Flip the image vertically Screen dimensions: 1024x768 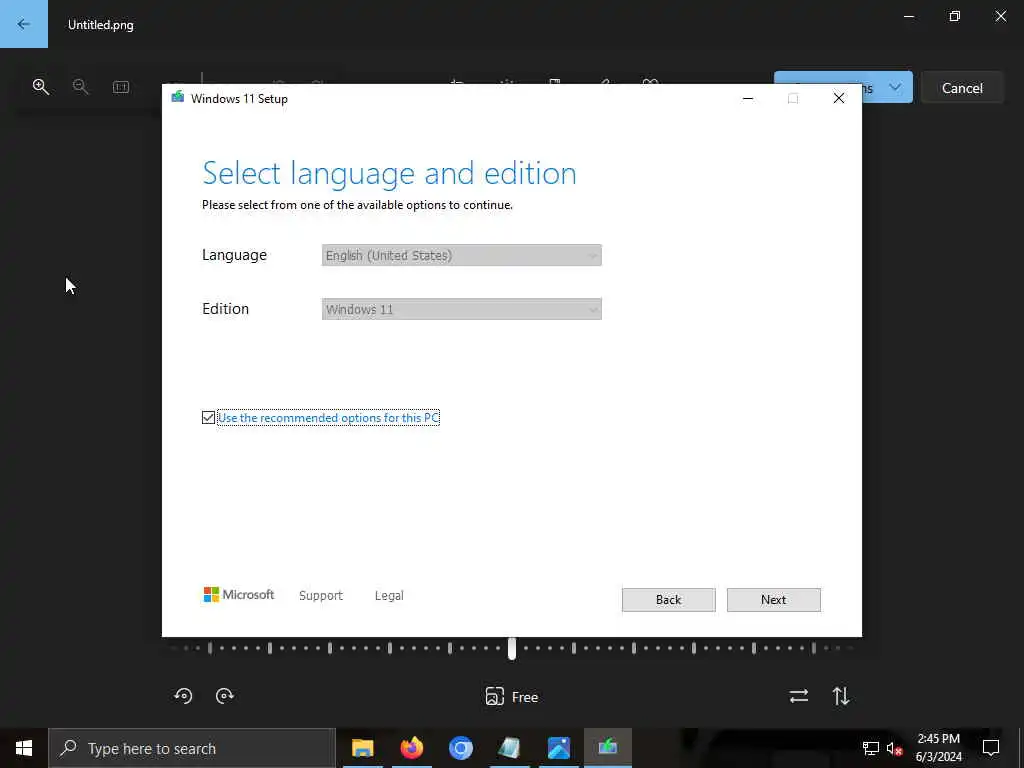click(841, 696)
